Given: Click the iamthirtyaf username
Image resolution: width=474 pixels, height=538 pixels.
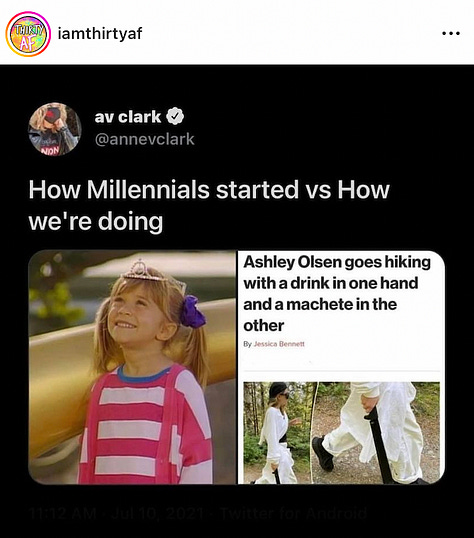Looking at the screenshot, I should [x=100, y=34].
